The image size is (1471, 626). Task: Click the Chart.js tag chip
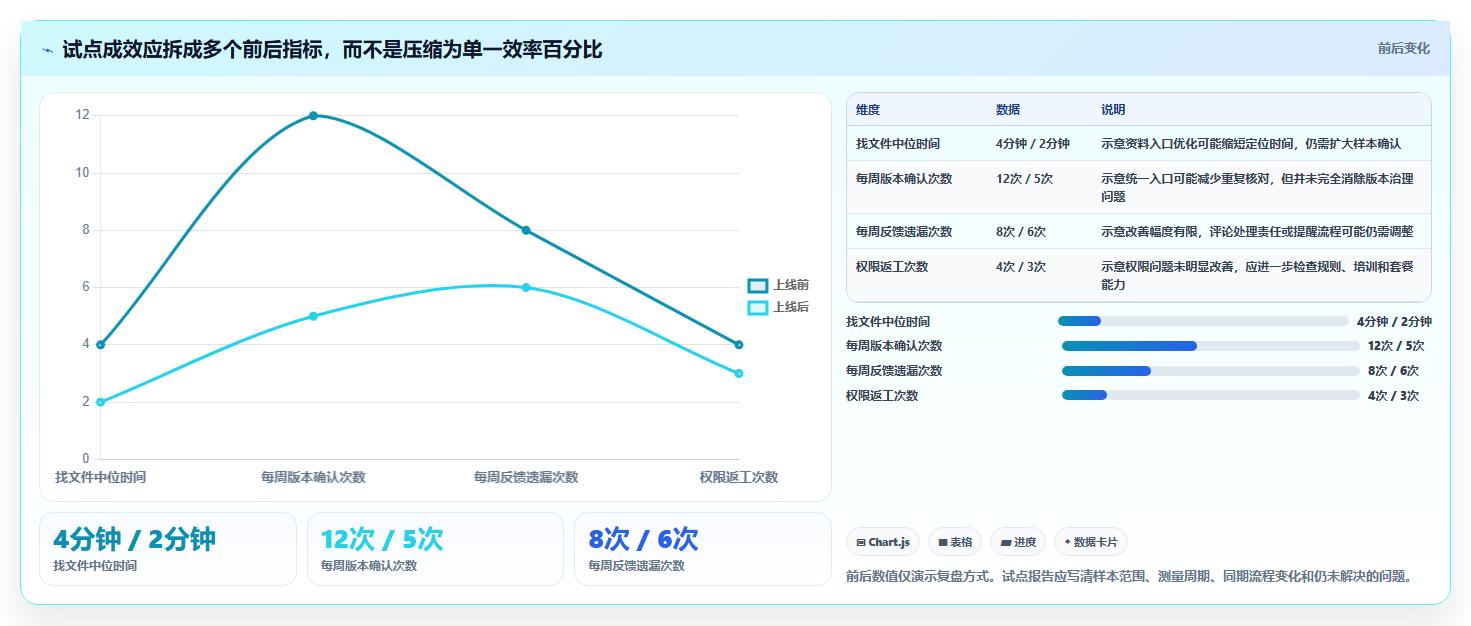[883, 542]
